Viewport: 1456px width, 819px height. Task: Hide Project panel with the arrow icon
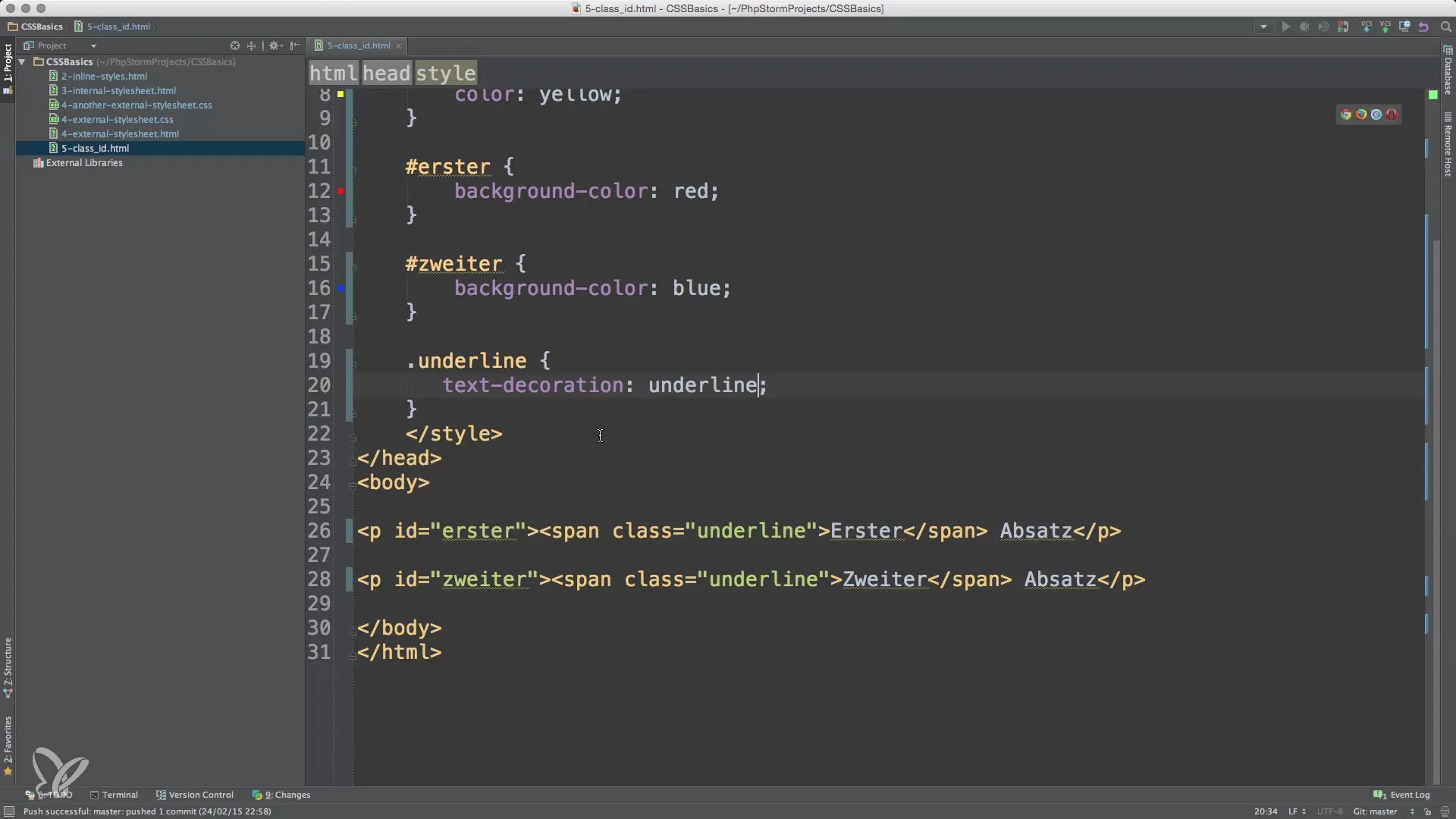(x=295, y=45)
